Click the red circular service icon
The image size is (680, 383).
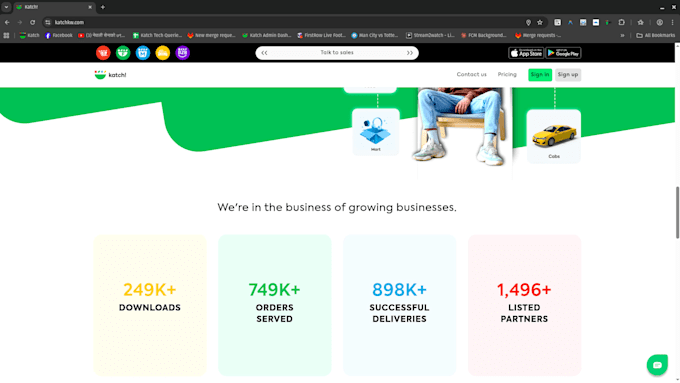pyautogui.click(x=103, y=53)
